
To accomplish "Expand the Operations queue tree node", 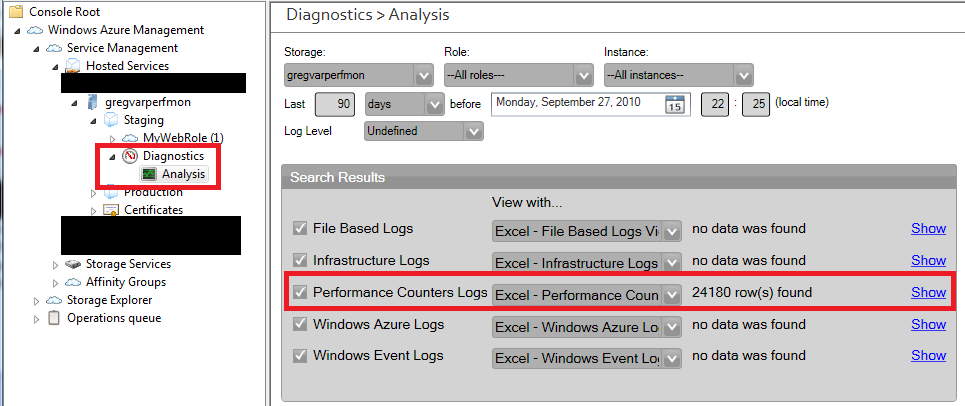I will (x=36, y=319).
